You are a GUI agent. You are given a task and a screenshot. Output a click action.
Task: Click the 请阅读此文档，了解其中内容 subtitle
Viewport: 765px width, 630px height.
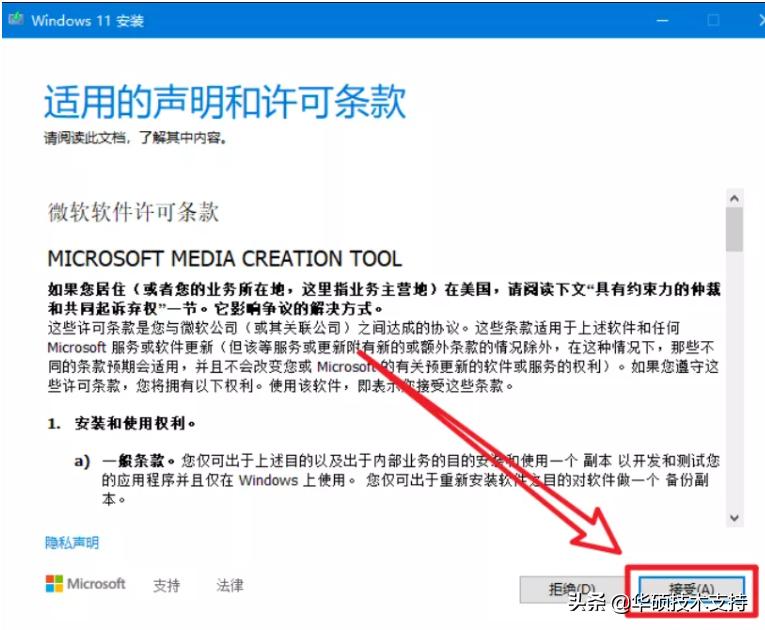pyautogui.click(x=136, y=138)
